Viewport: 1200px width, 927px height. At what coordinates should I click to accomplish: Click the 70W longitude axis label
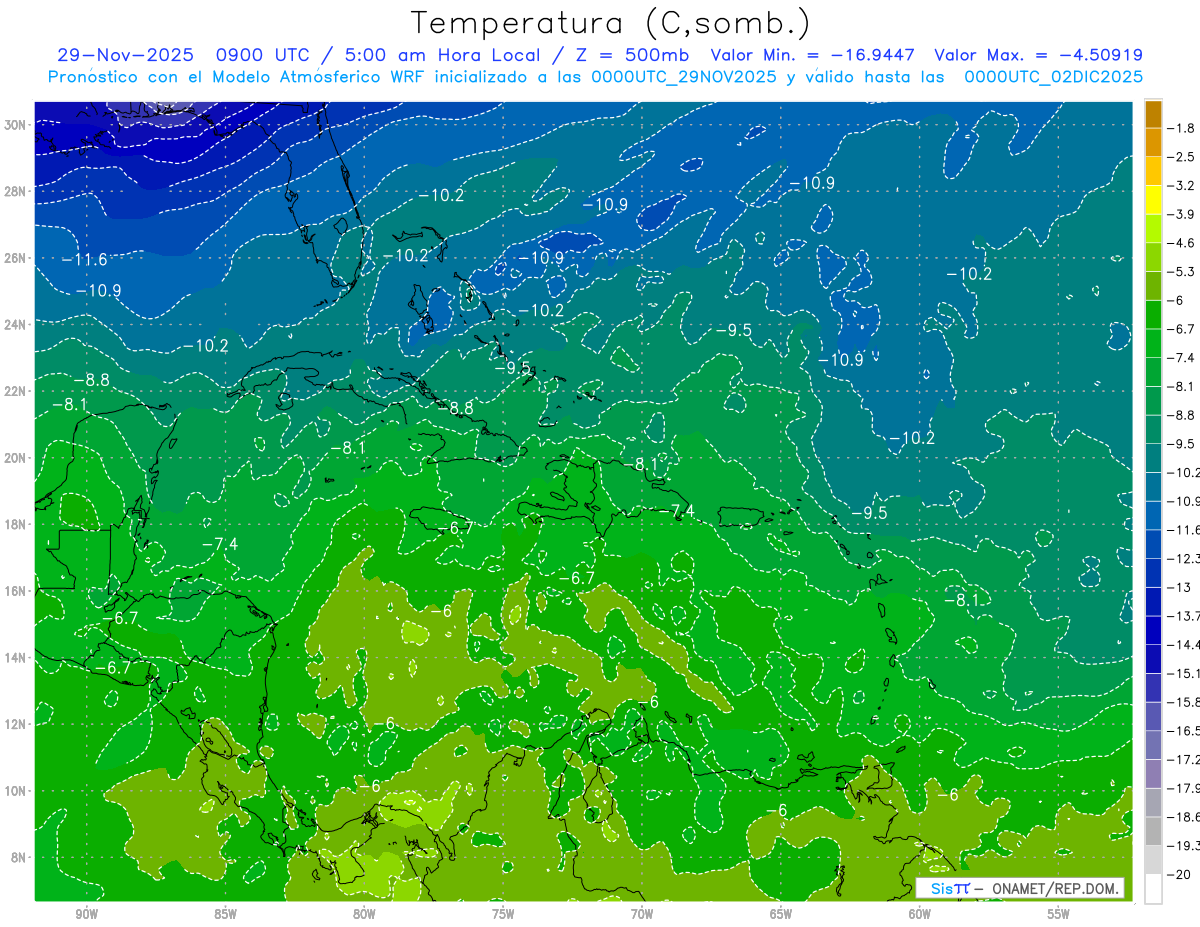(642, 914)
